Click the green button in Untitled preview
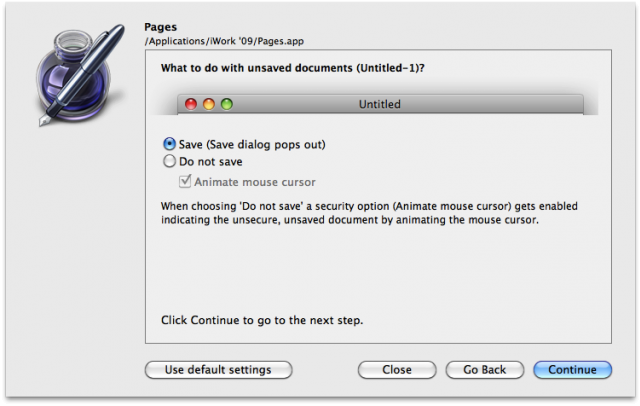 click(x=227, y=104)
